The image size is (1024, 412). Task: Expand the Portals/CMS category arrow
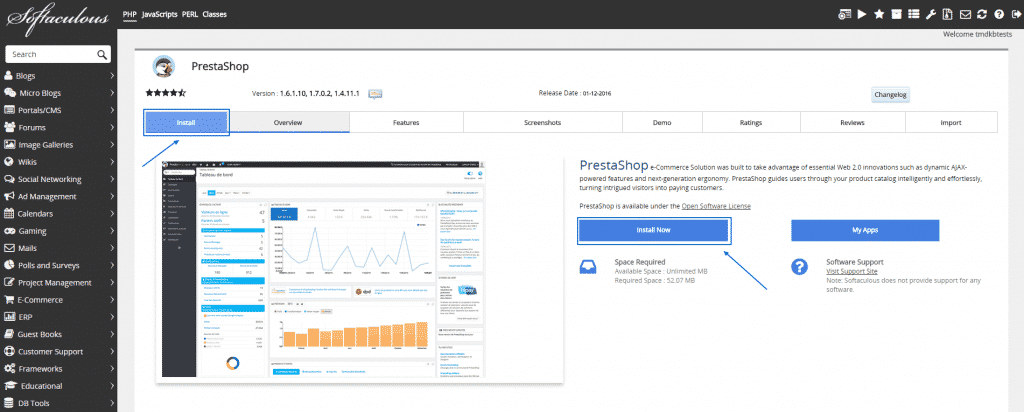[112, 110]
